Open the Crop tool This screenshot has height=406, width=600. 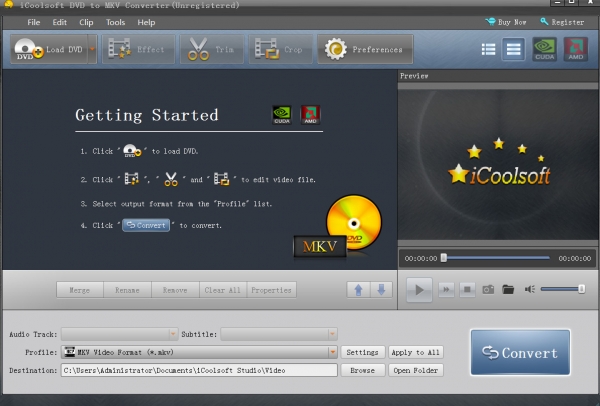[x=280, y=49]
